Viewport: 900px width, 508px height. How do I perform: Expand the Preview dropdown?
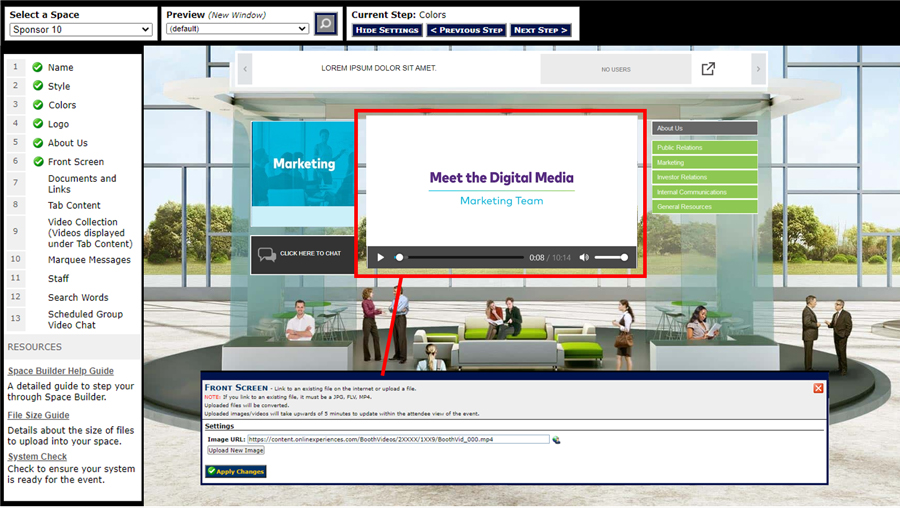[x=237, y=29]
